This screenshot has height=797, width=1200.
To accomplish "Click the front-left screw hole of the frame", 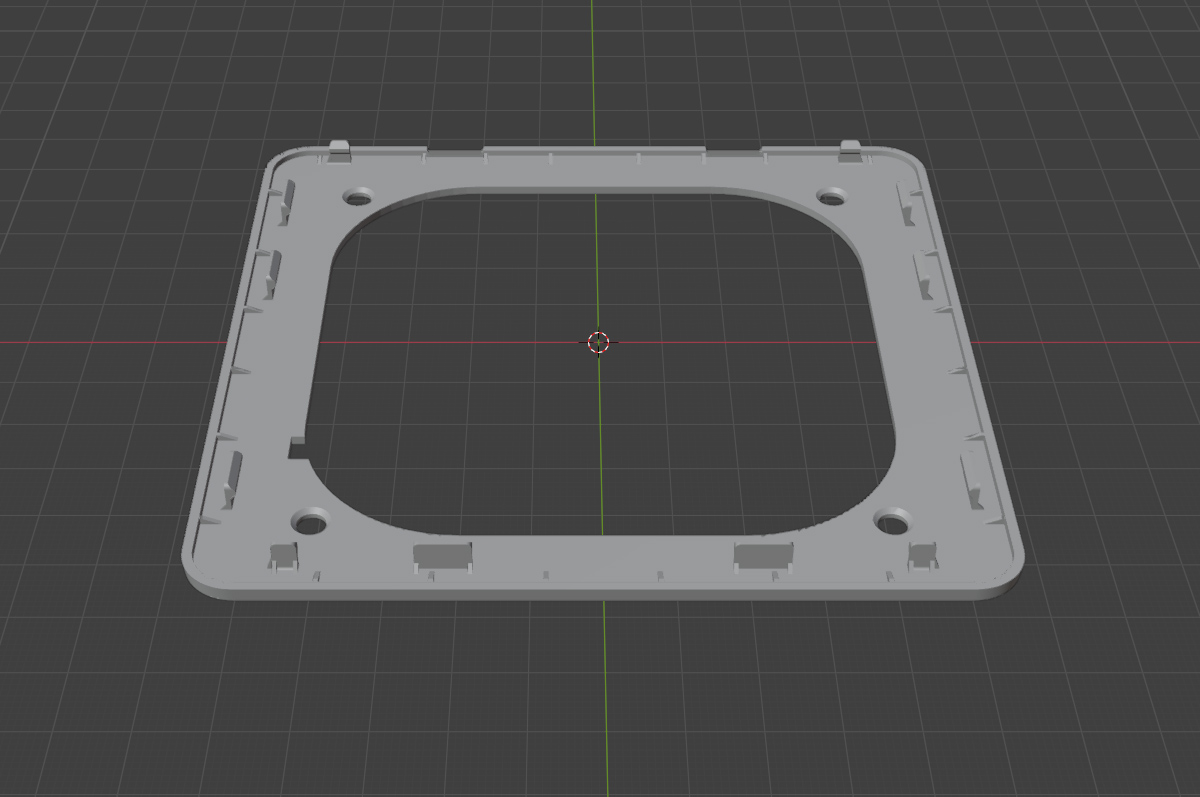I will pos(310,521).
